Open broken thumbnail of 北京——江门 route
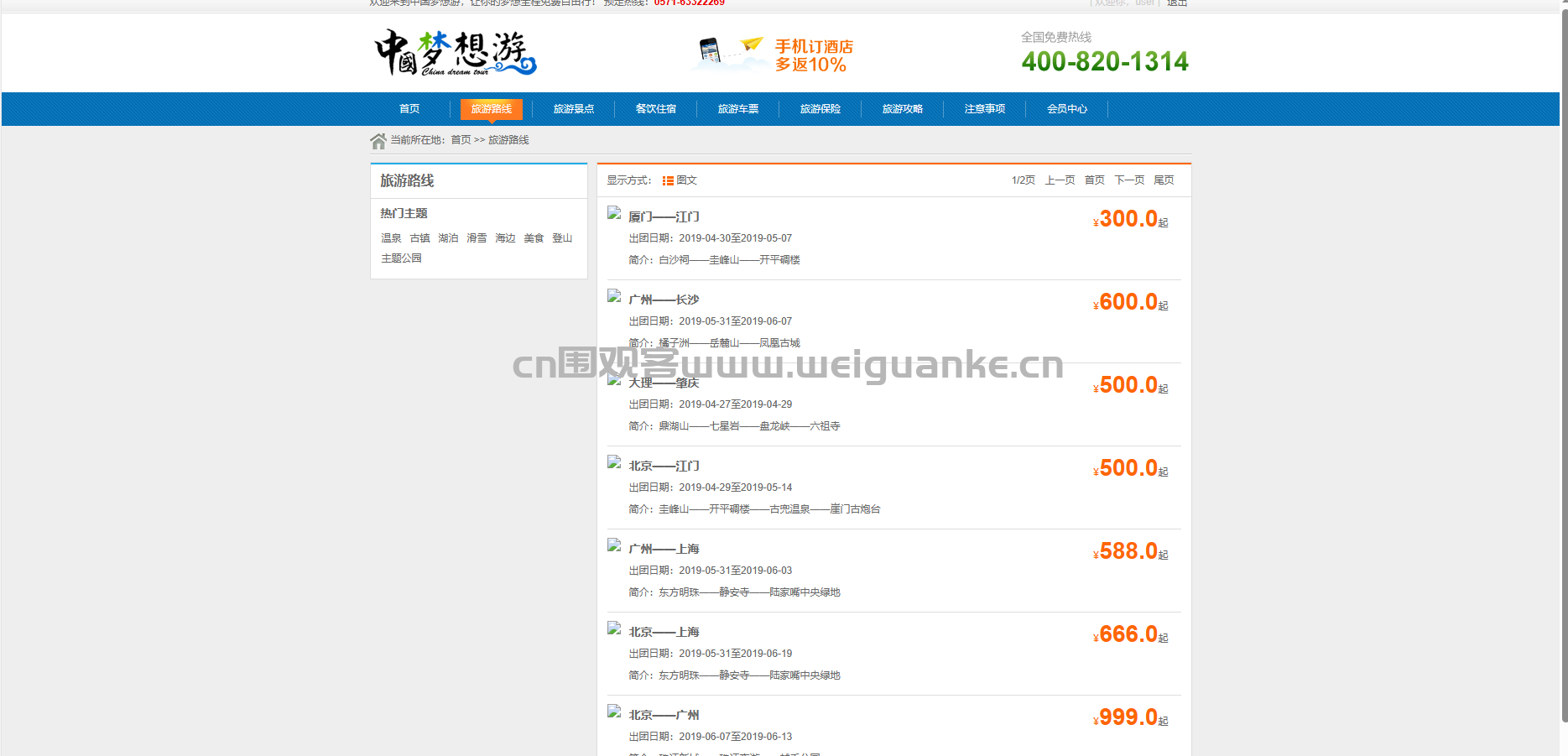Viewport: 1568px width, 756px height. click(x=614, y=462)
